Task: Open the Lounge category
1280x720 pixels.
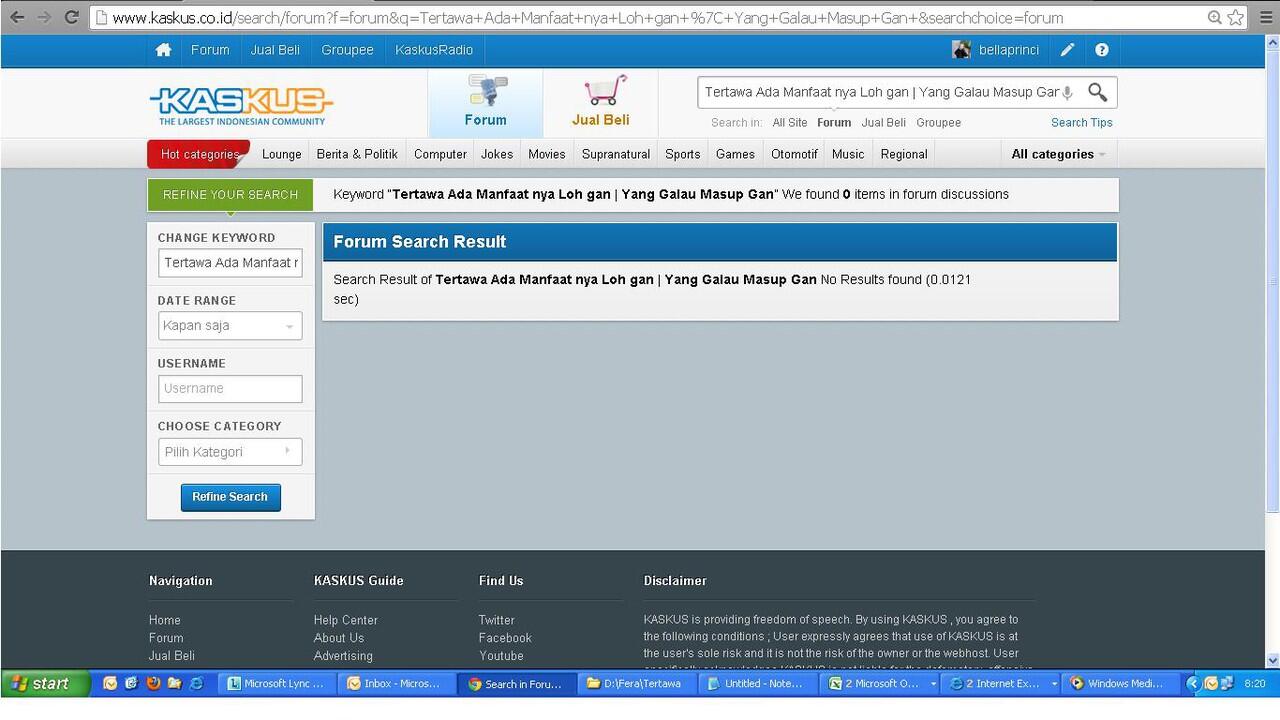Action: pyautogui.click(x=281, y=154)
